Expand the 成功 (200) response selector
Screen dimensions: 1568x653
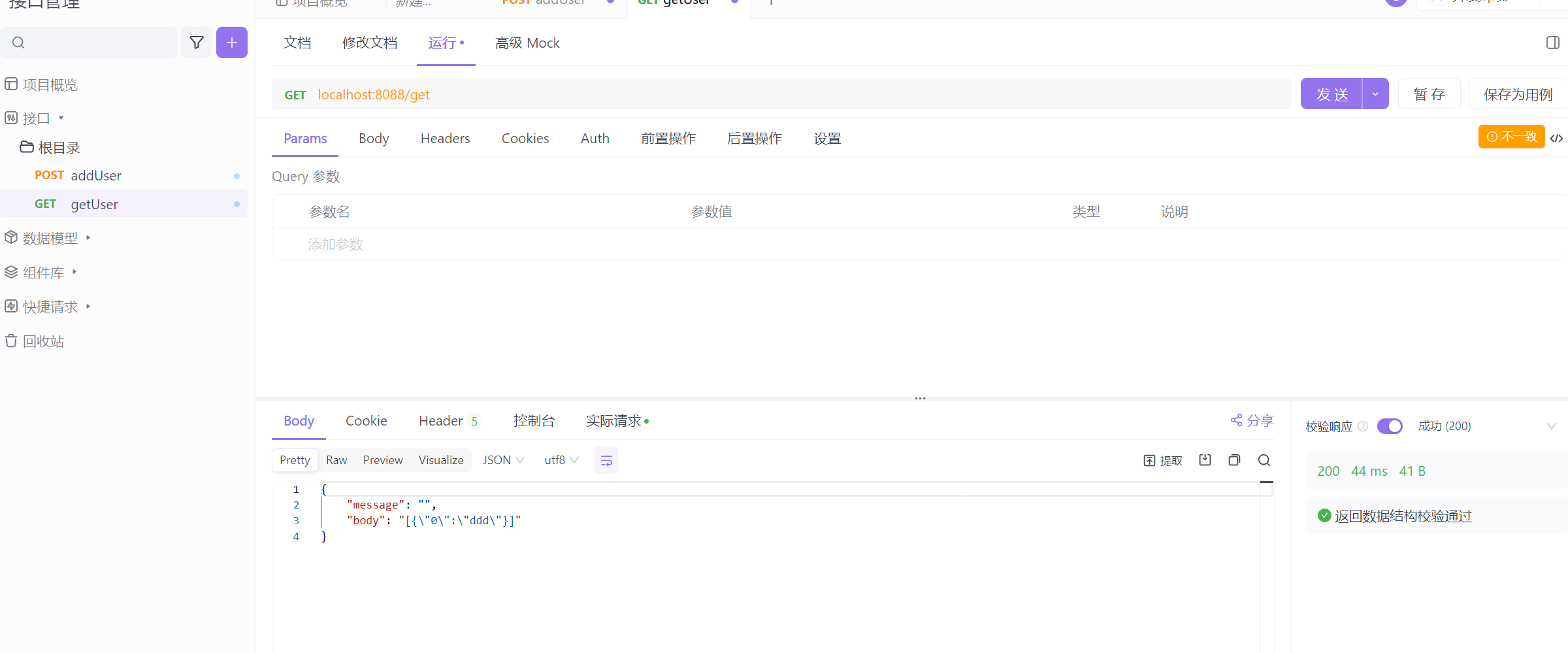tap(1551, 426)
